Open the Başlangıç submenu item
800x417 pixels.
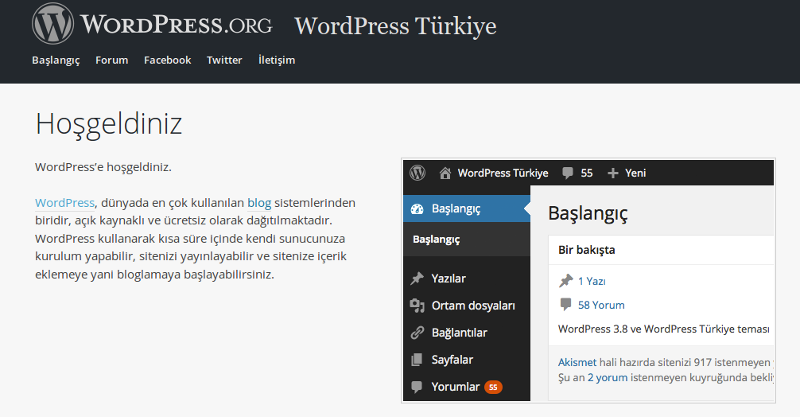[x=436, y=239]
